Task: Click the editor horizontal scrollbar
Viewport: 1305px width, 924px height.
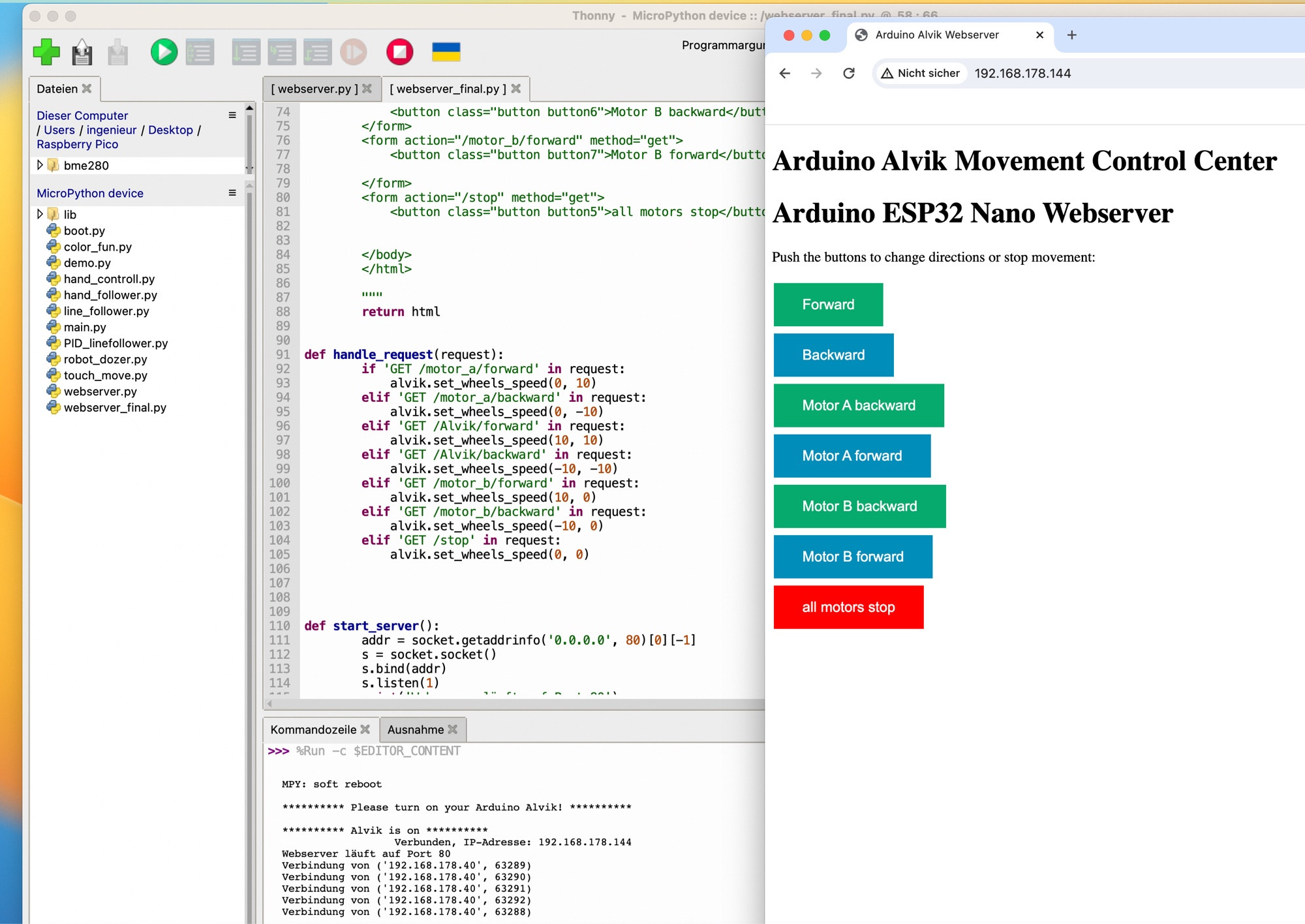Action: tap(514, 704)
